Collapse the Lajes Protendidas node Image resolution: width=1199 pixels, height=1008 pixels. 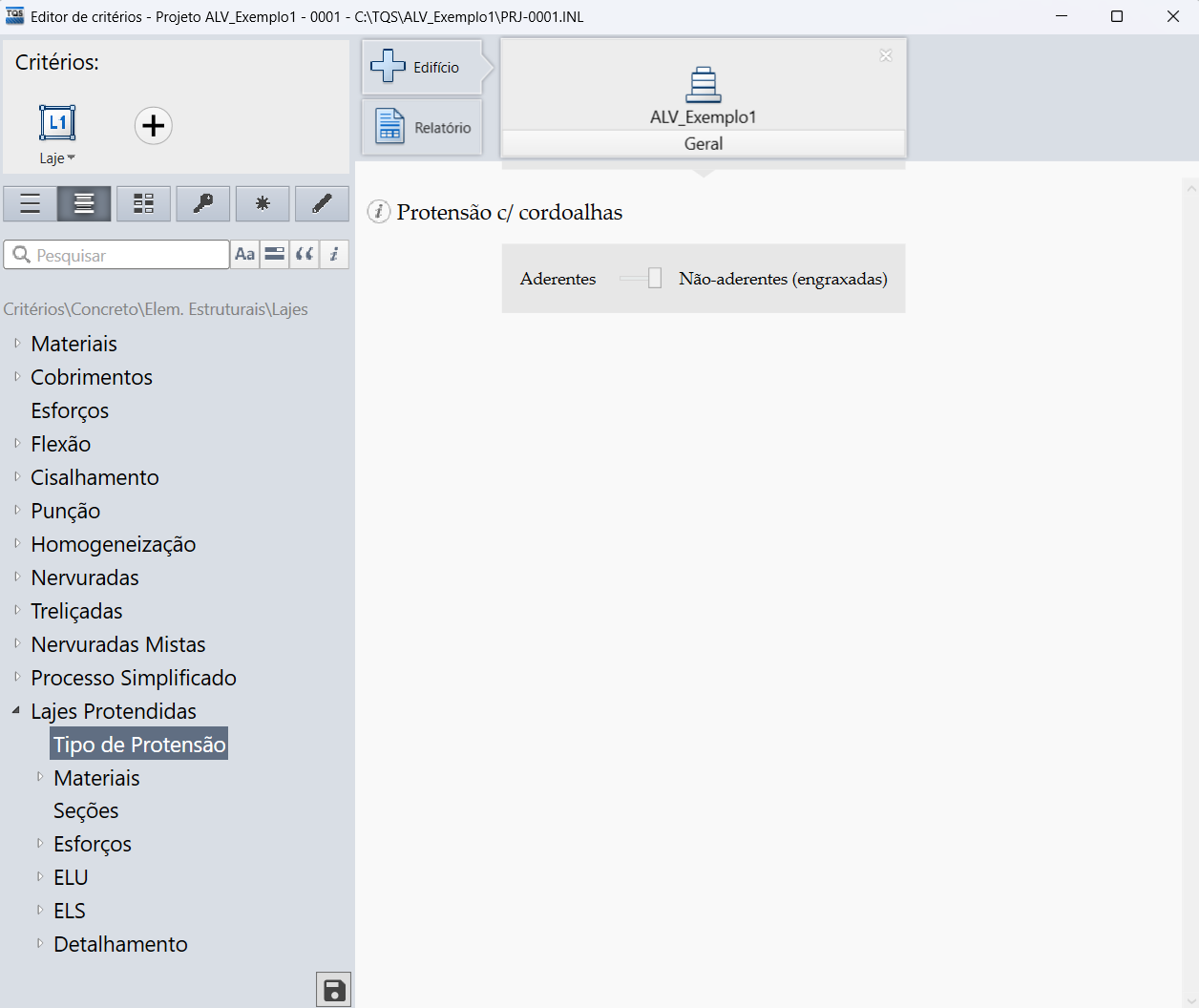[x=16, y=710]
